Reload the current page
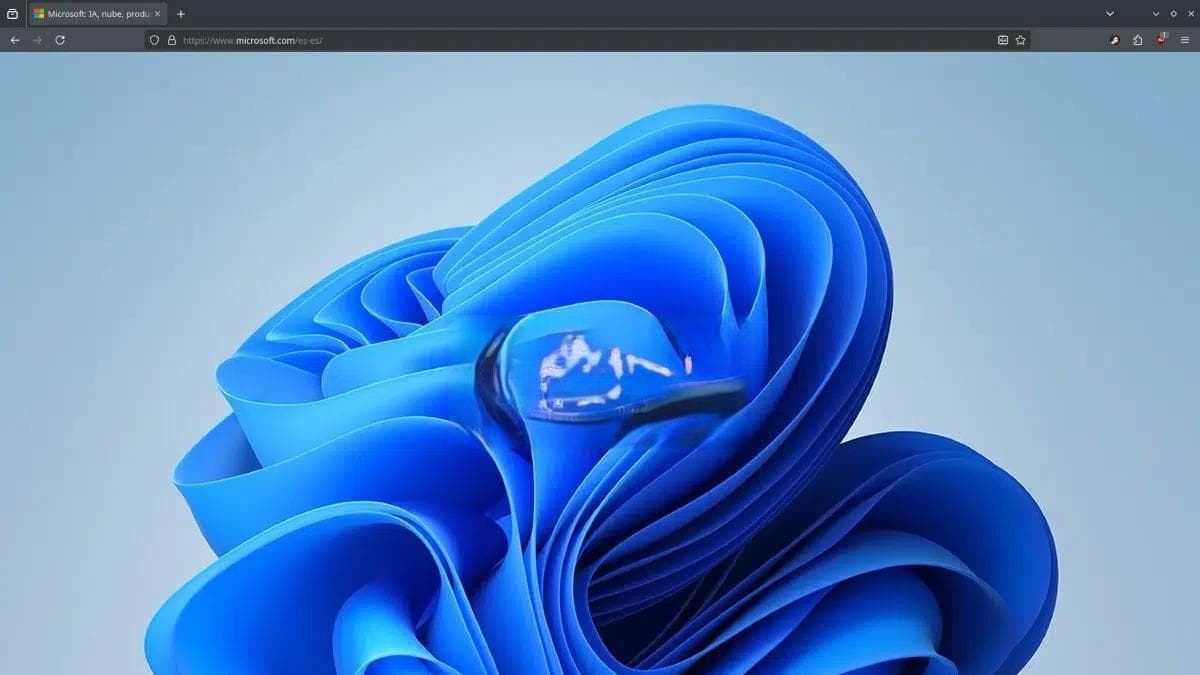1200x675 pixels. (x=60, y=40)
